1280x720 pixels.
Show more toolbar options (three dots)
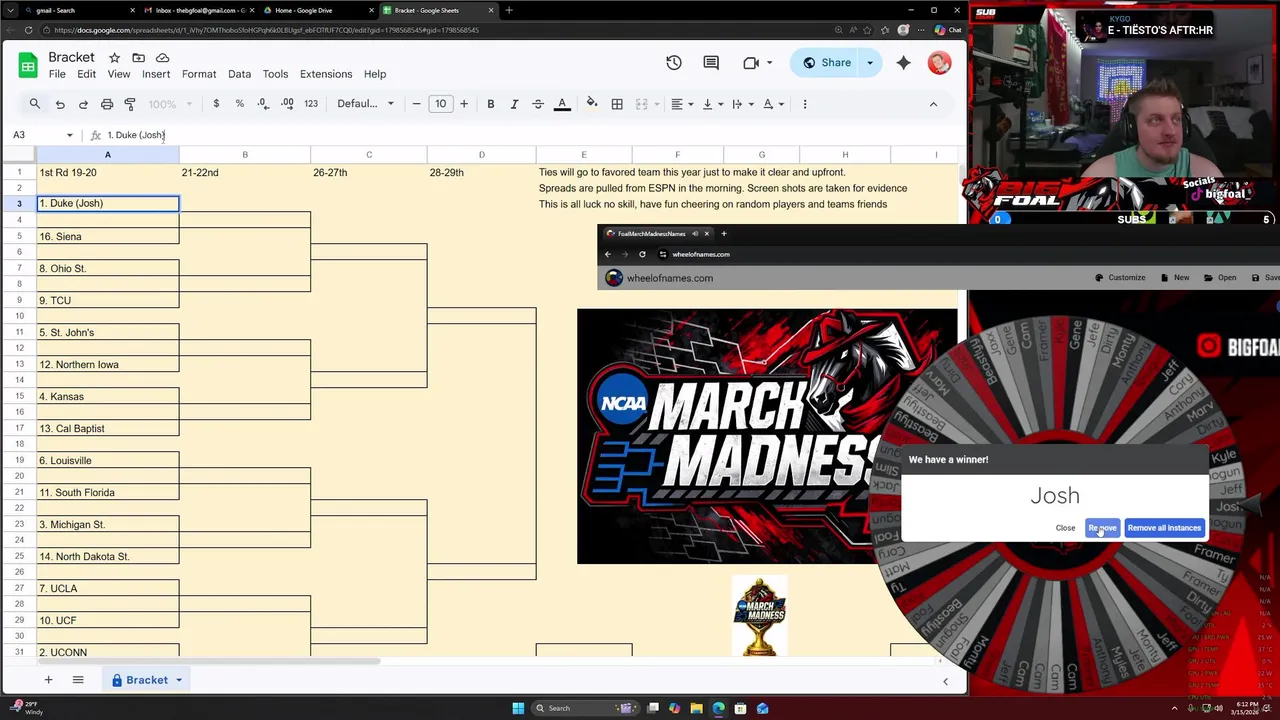point(805,104)
